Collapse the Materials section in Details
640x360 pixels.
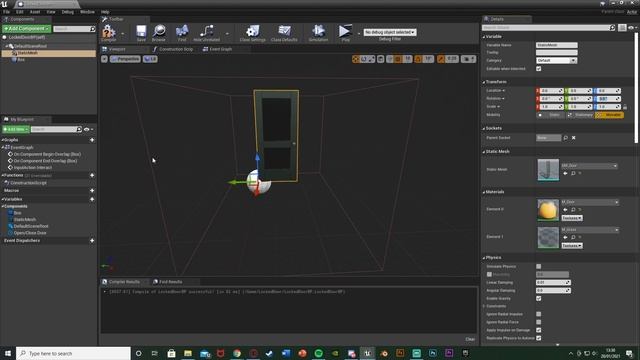point(484,192)
